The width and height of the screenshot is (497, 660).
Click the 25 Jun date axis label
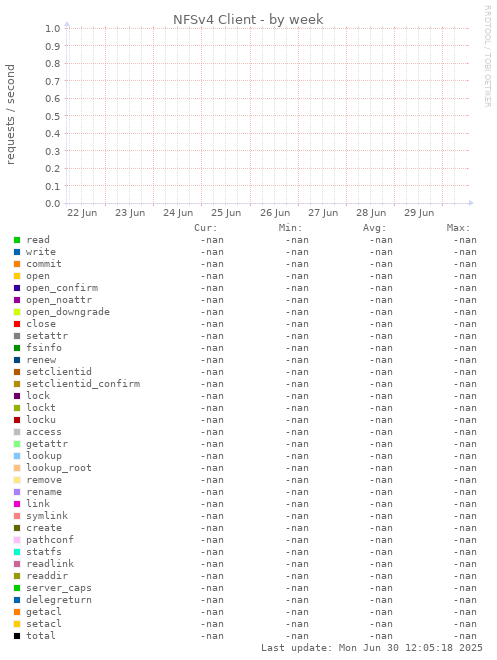click(x=226, y=213)
